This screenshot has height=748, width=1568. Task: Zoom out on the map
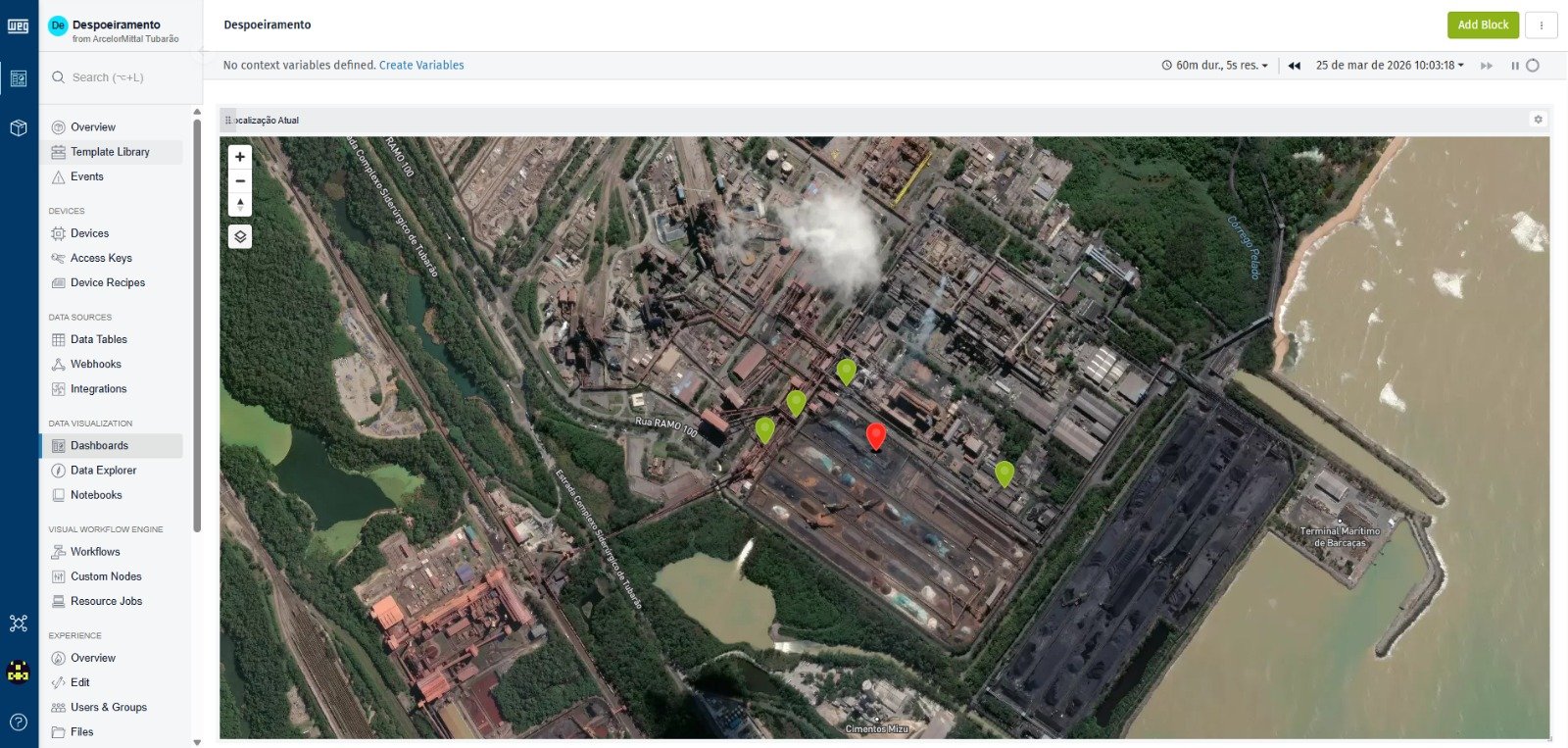(240, 181)
